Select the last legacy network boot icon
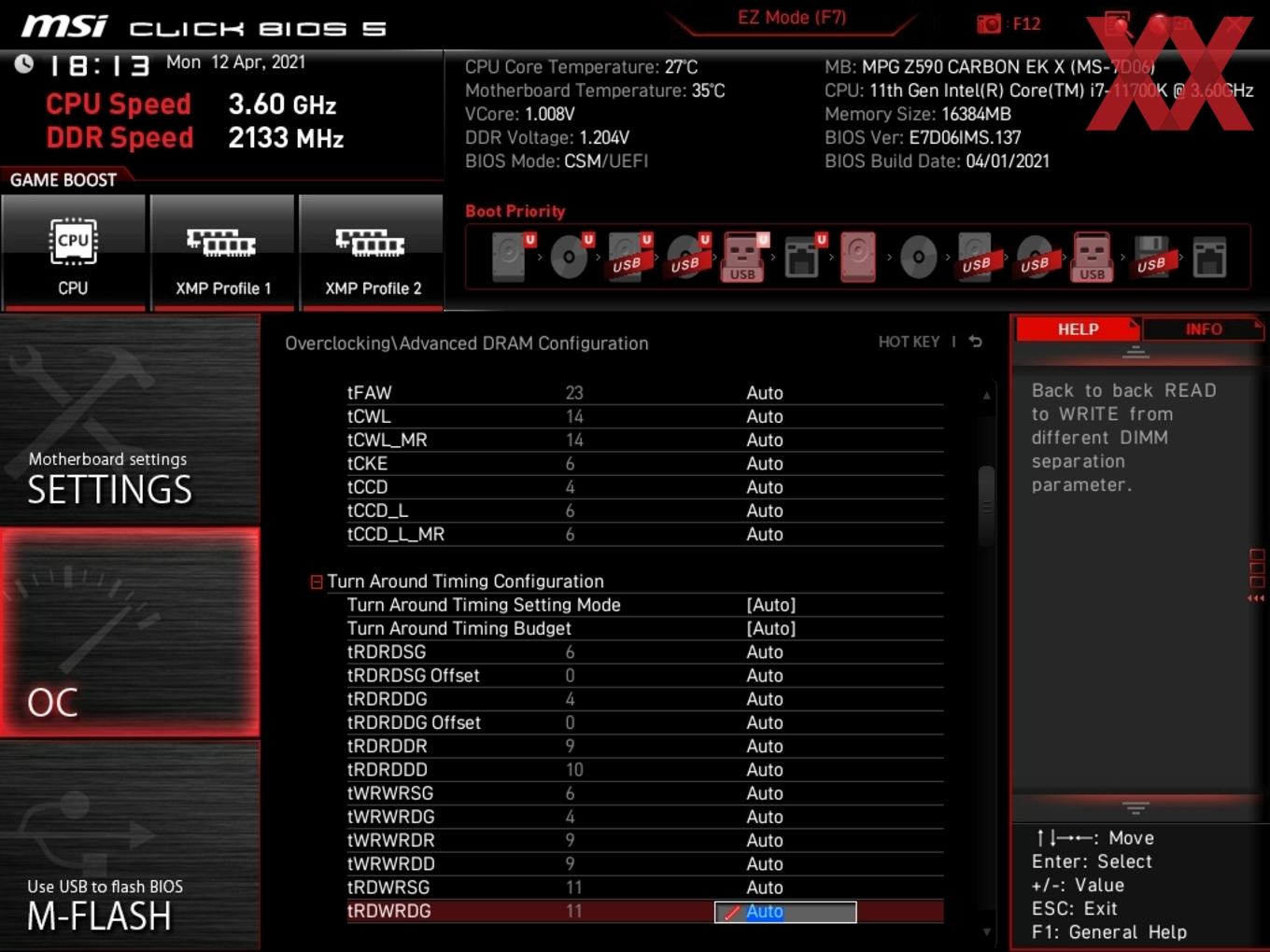Viewport: 1270px width, 952px height. point(1209,257)
